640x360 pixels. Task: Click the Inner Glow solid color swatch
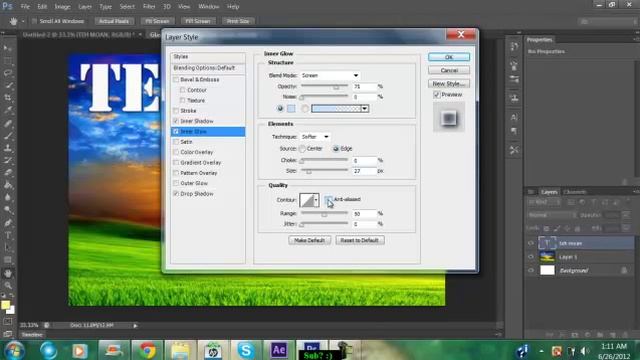coord(291,109)
